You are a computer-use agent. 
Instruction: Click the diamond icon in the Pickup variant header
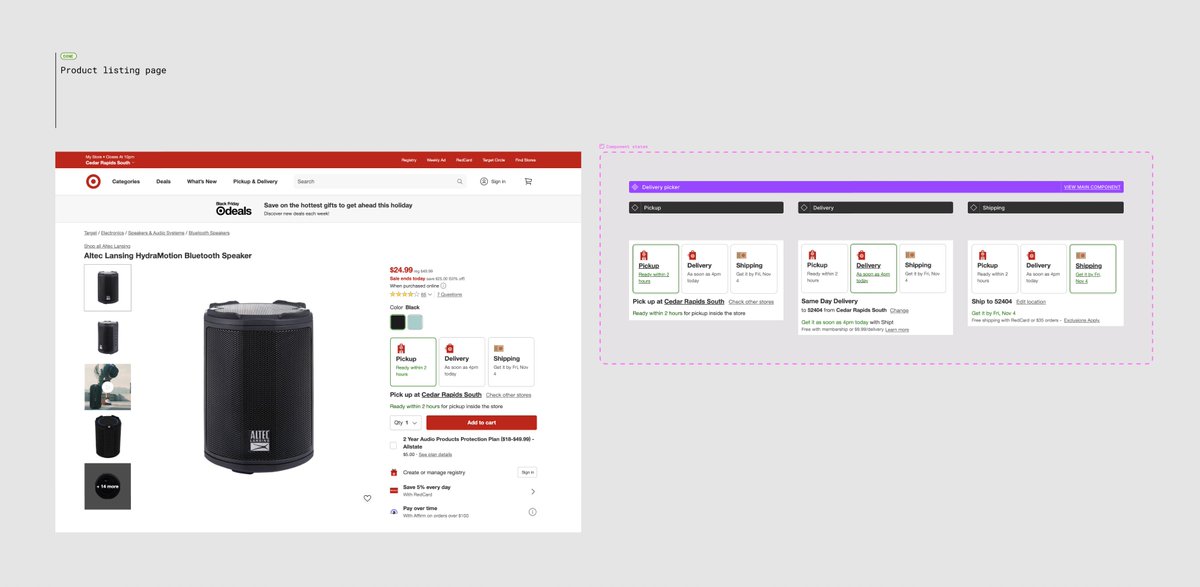635,208
